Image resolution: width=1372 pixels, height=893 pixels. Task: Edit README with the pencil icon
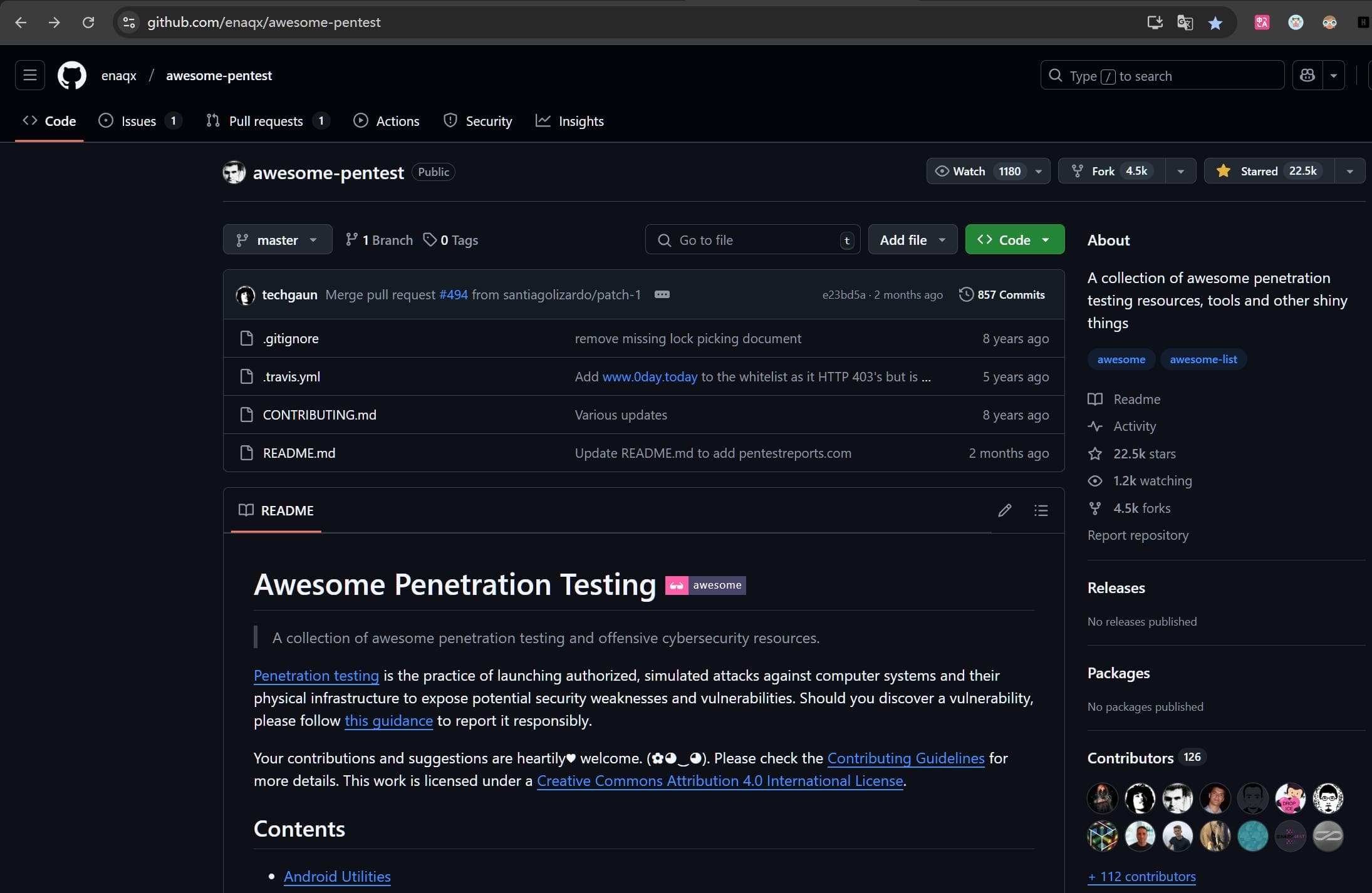tap(1005, 510)
